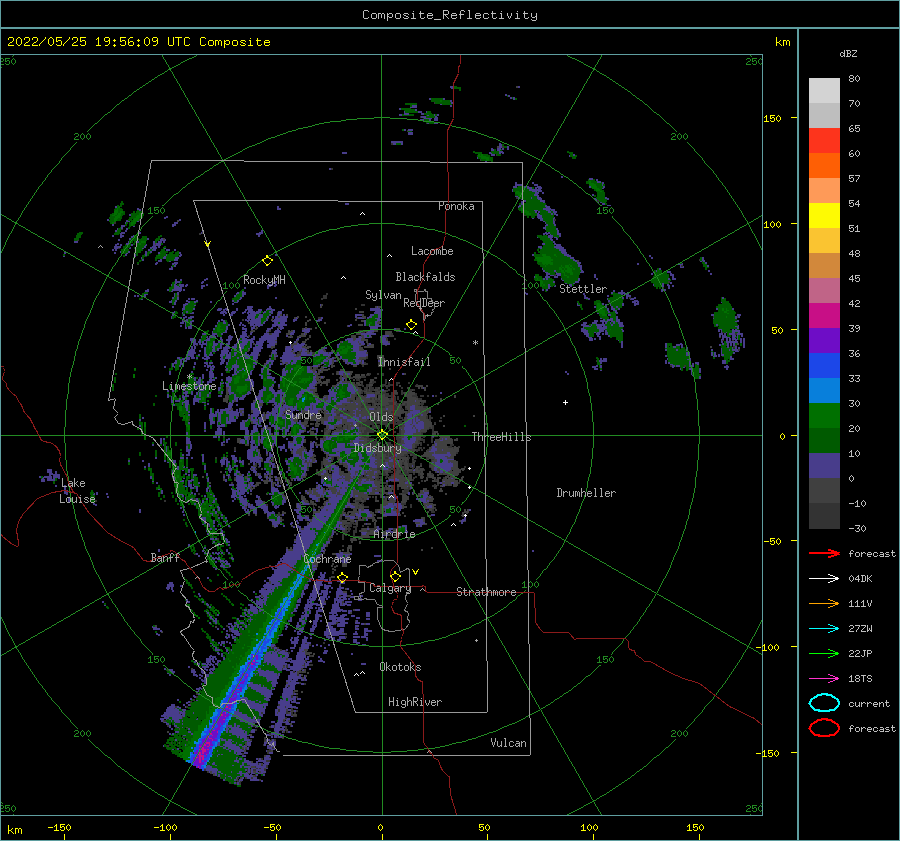Click the white plus marker west of Drumheller
Image resolution: width=900 pixels, height=841 pixels.
(x=565, y=402)
